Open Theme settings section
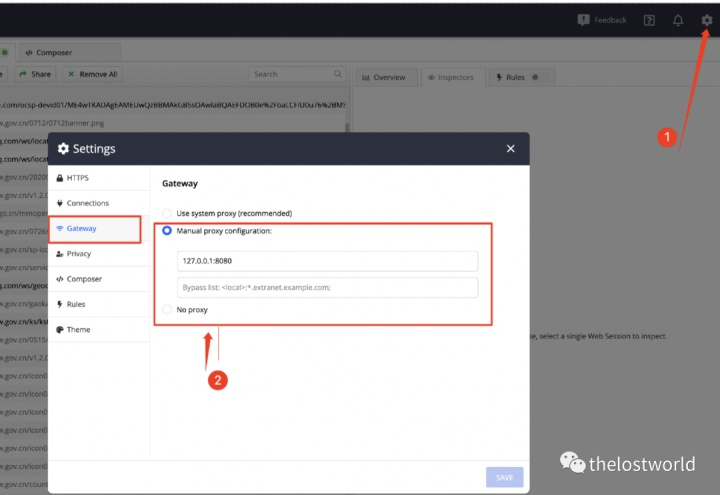The image size is (720, 495). click(x=99, y=329)
